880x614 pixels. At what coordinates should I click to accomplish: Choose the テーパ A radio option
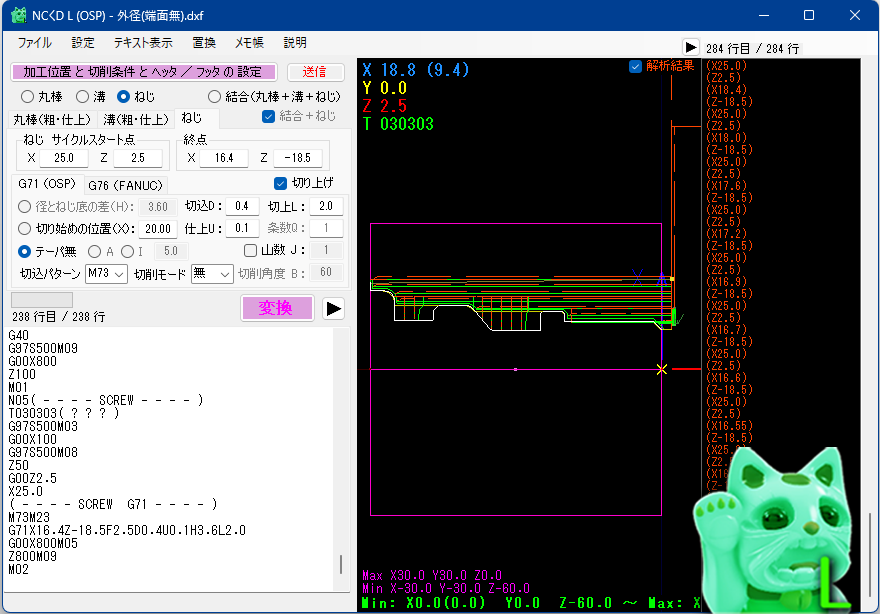click(x=95, y=251)
